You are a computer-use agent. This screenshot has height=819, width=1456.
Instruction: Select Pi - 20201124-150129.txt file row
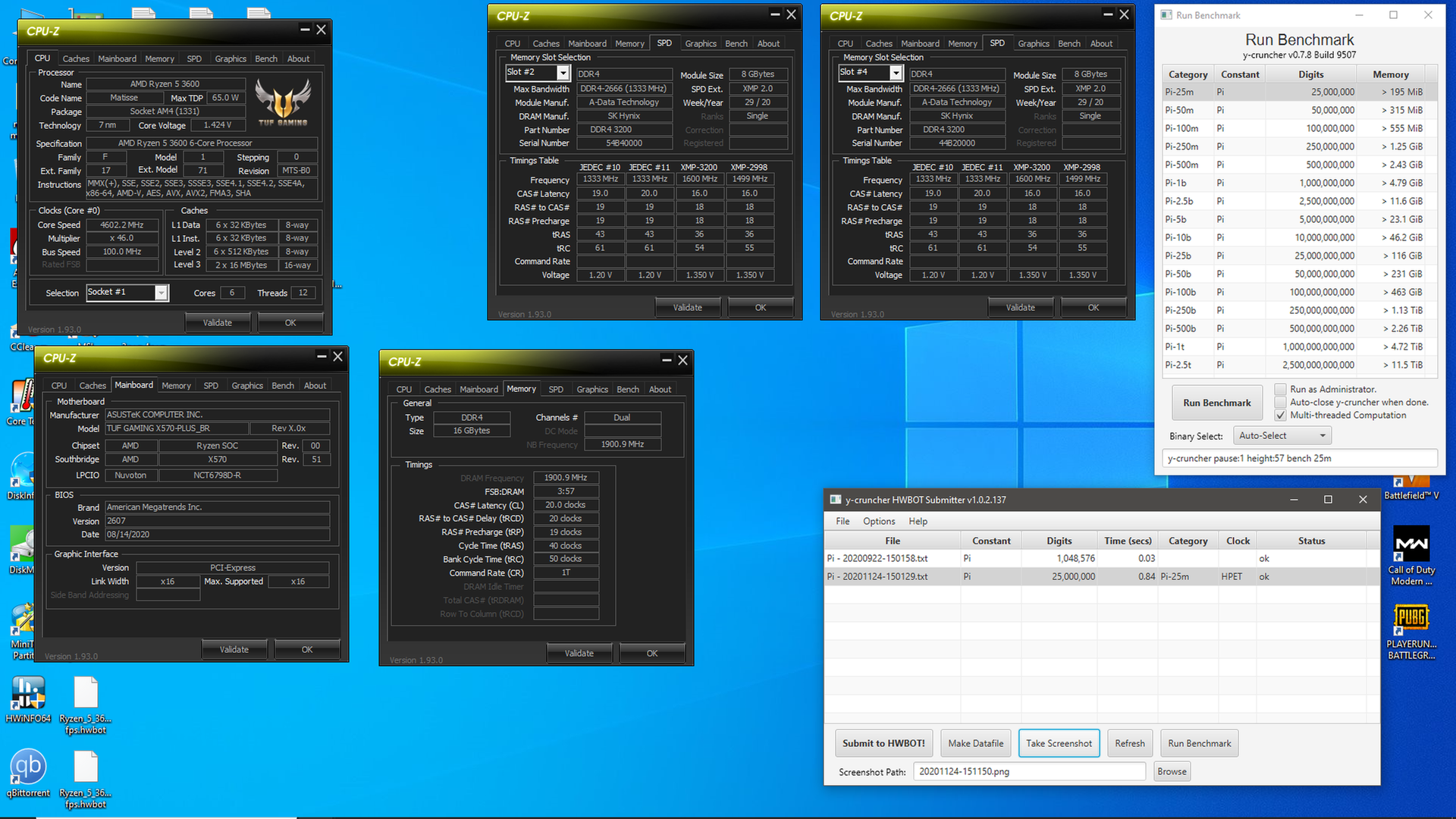[1102, 576]
